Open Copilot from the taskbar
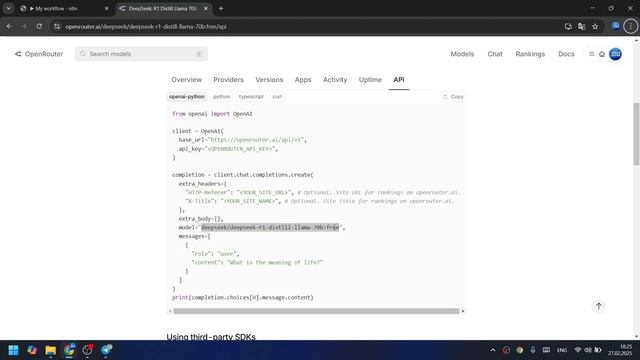640x360 pixels. pyautogui.click(x=32, y=350)
